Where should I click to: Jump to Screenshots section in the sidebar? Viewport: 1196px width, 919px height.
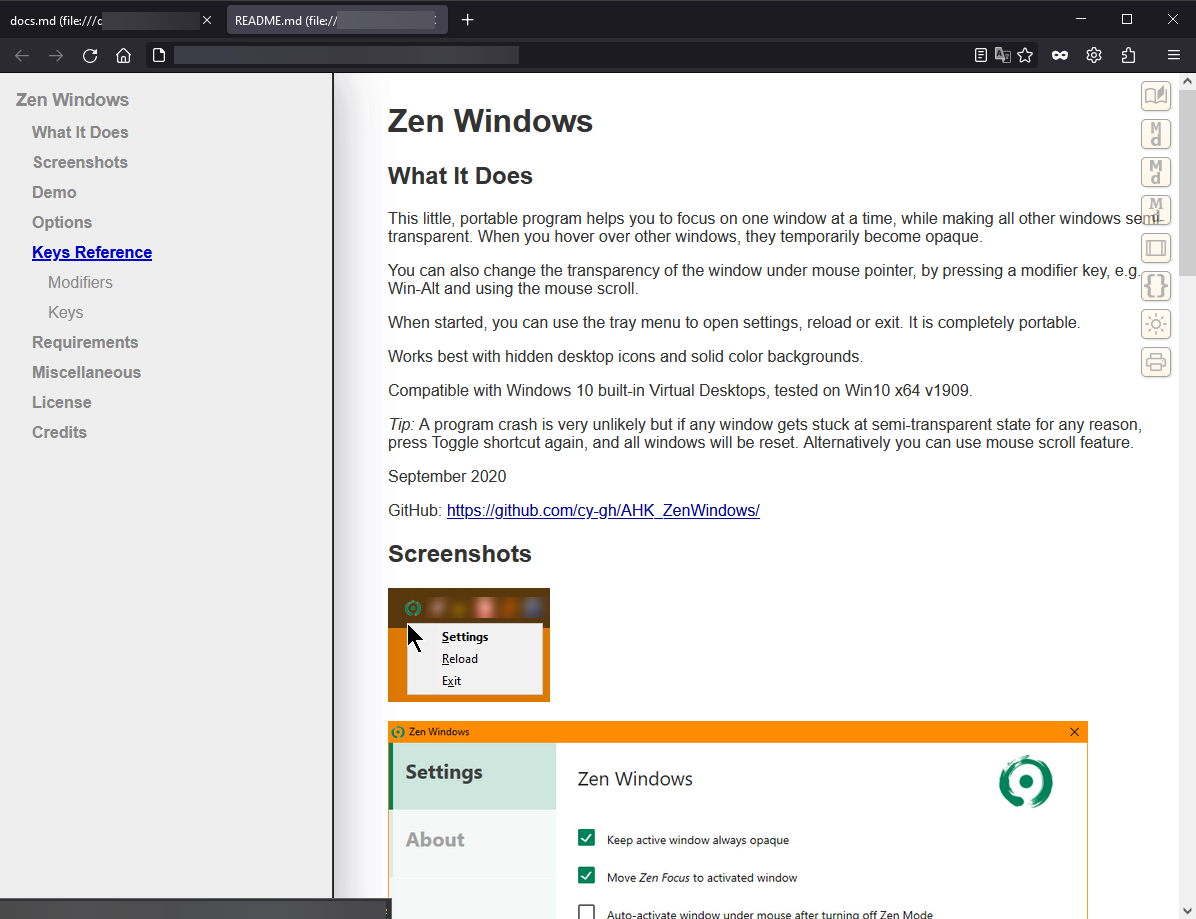coord(80,162)
